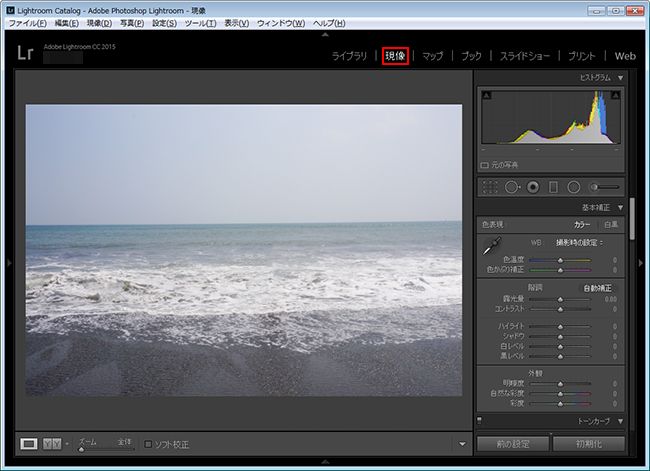The width and height of the screenshot is (650, 471).
Task: Click the ハイライト slider
Action: (560, 326)
